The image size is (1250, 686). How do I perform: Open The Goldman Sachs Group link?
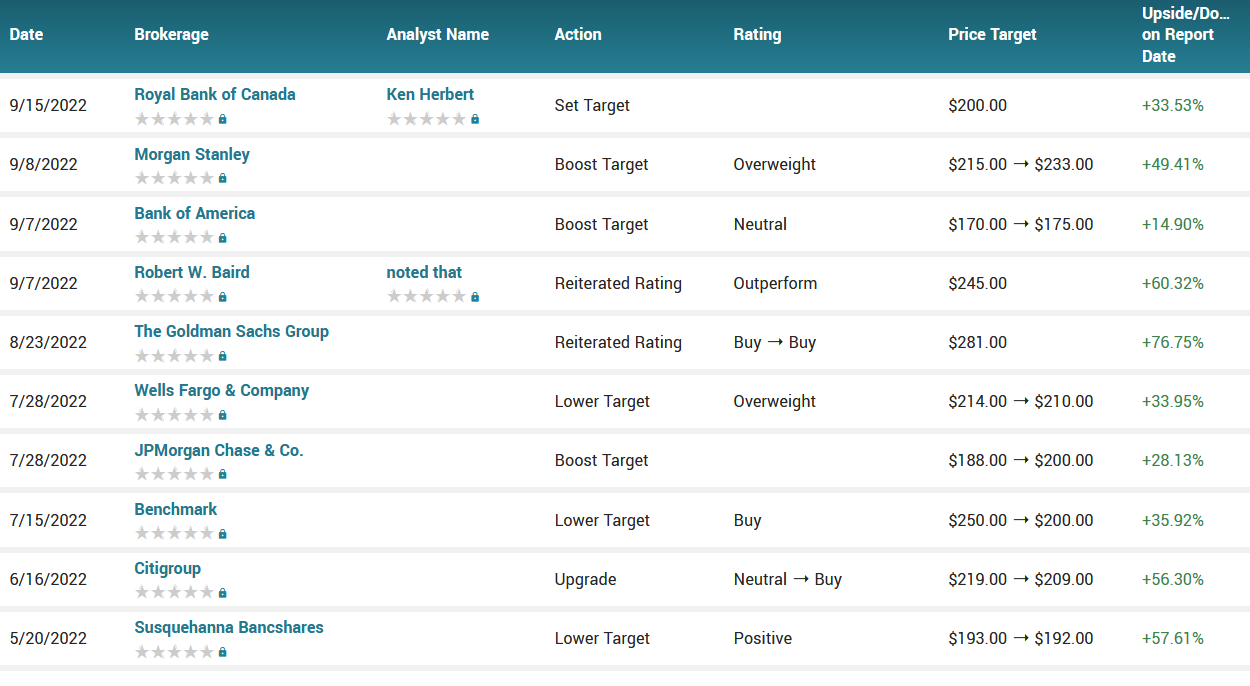pos(232,331)
